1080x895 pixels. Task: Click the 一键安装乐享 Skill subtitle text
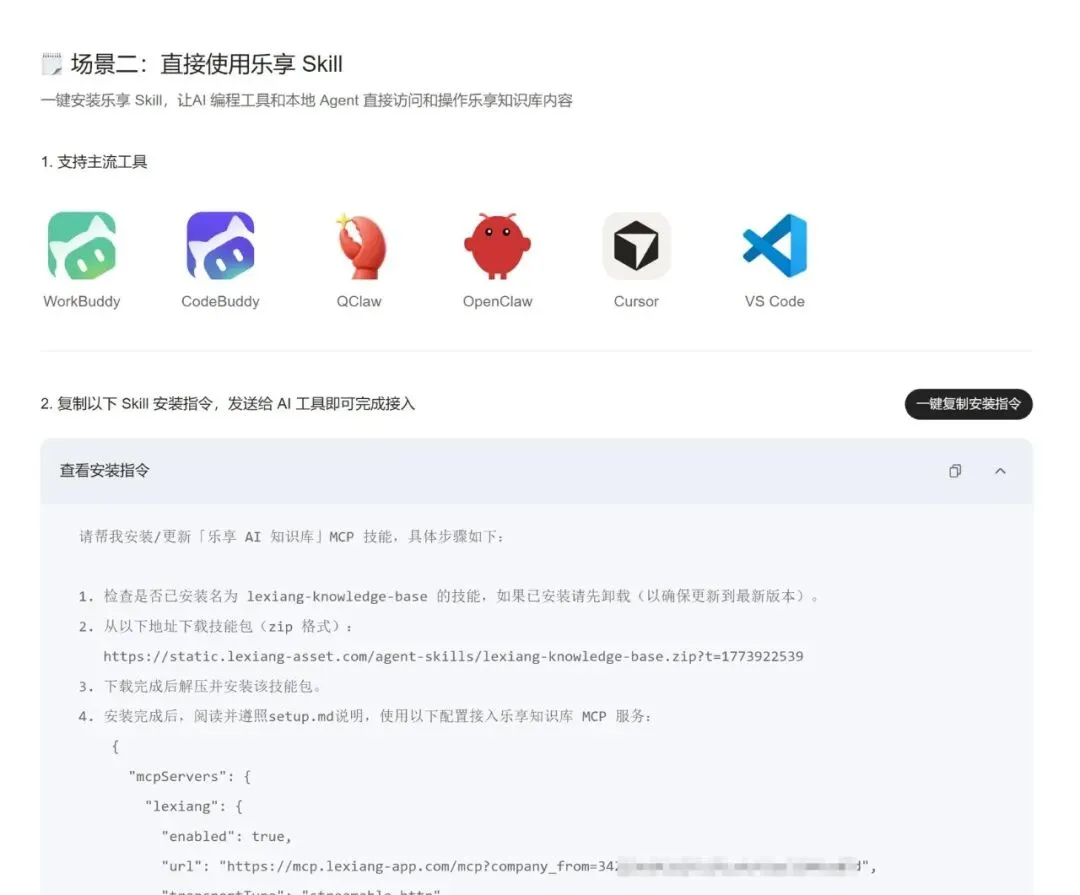(307, 101)
